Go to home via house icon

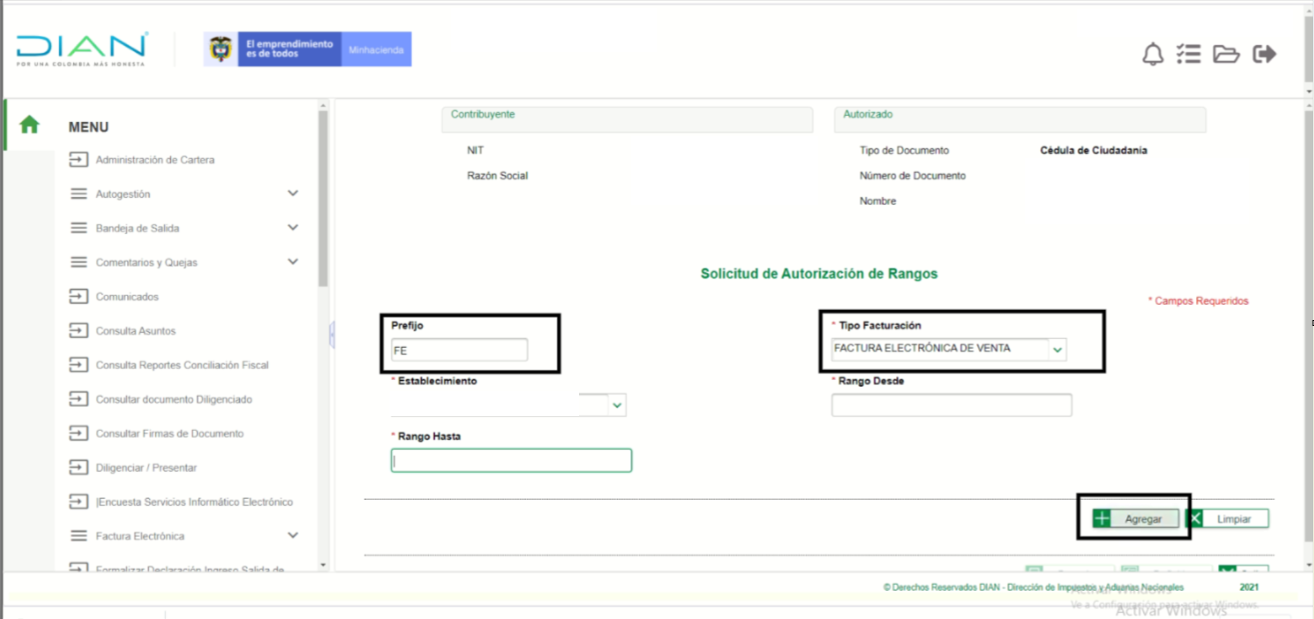click(x=30, y=125)
